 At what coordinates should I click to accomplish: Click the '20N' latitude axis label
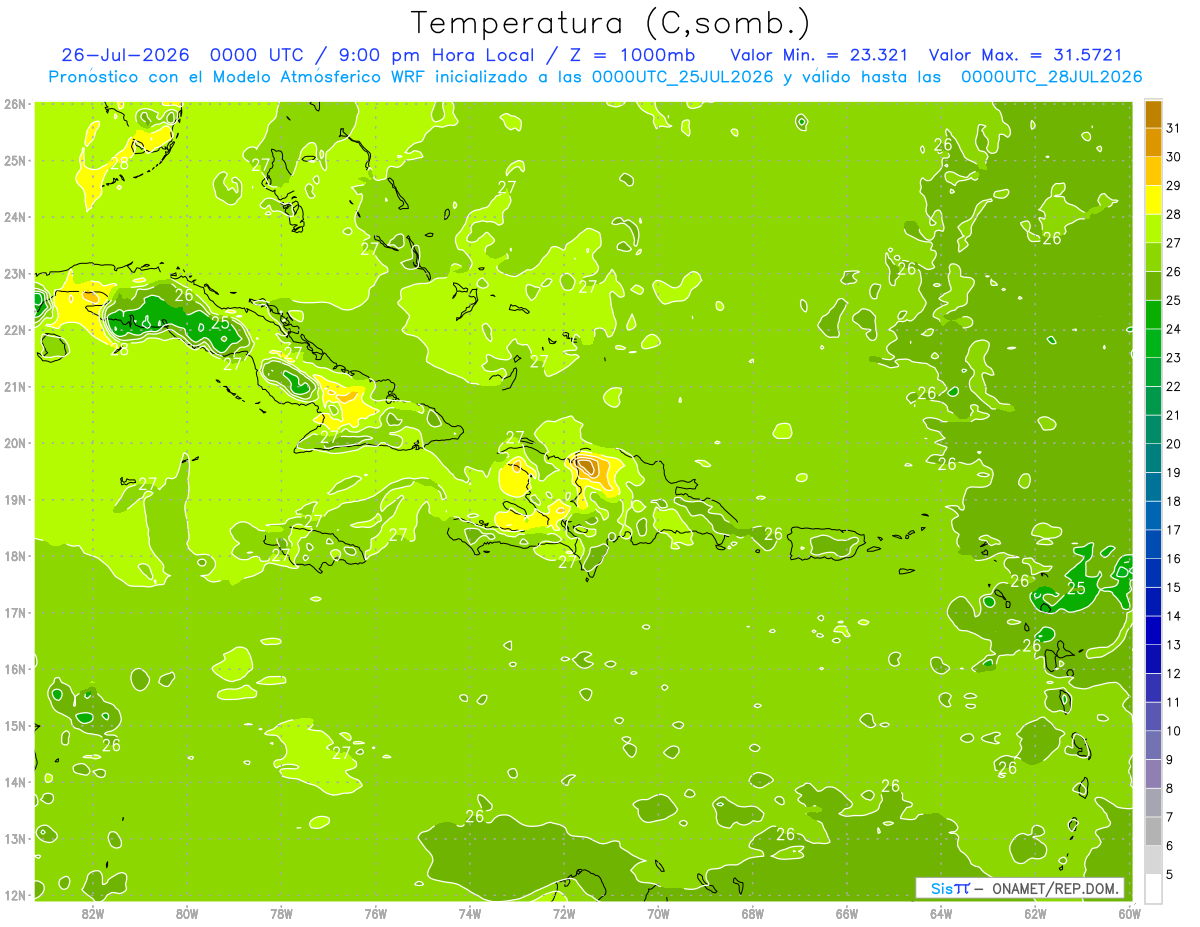point(15,443)
